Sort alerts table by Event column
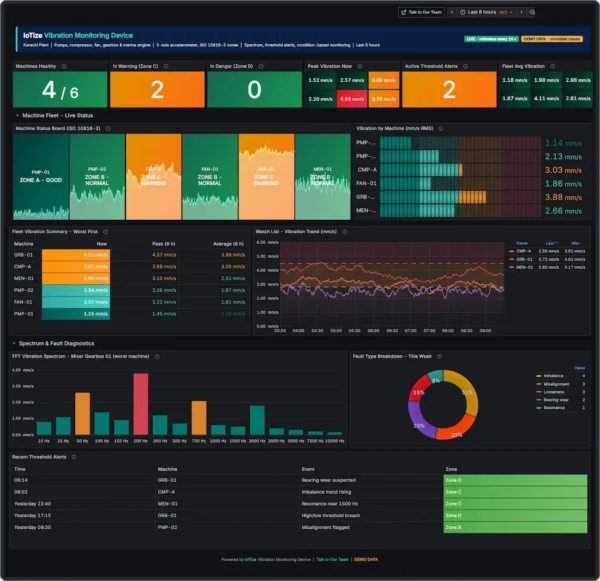Screen dimensions: 600x581 click(308, 469)
